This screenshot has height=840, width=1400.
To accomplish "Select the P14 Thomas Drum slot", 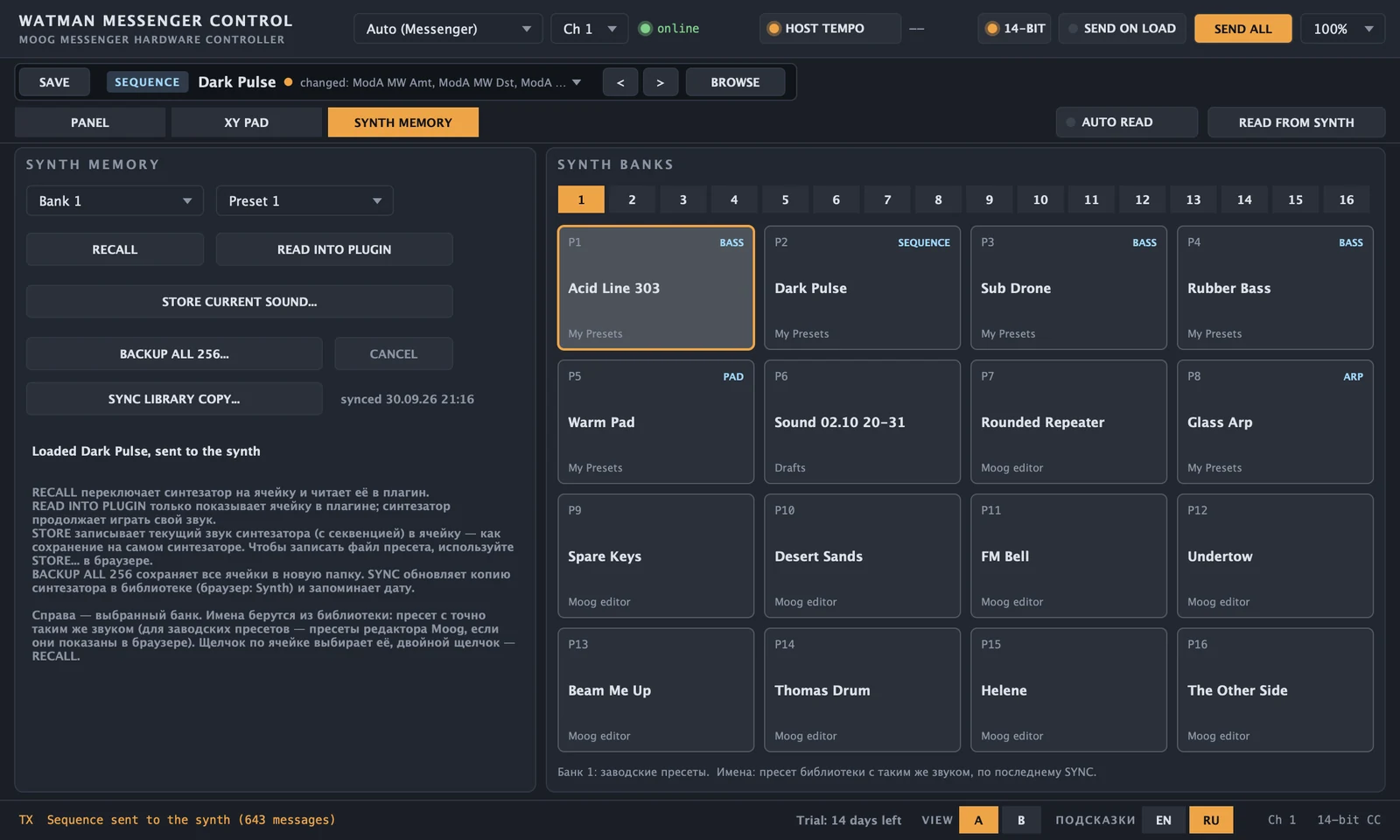I will pos(863,689).
